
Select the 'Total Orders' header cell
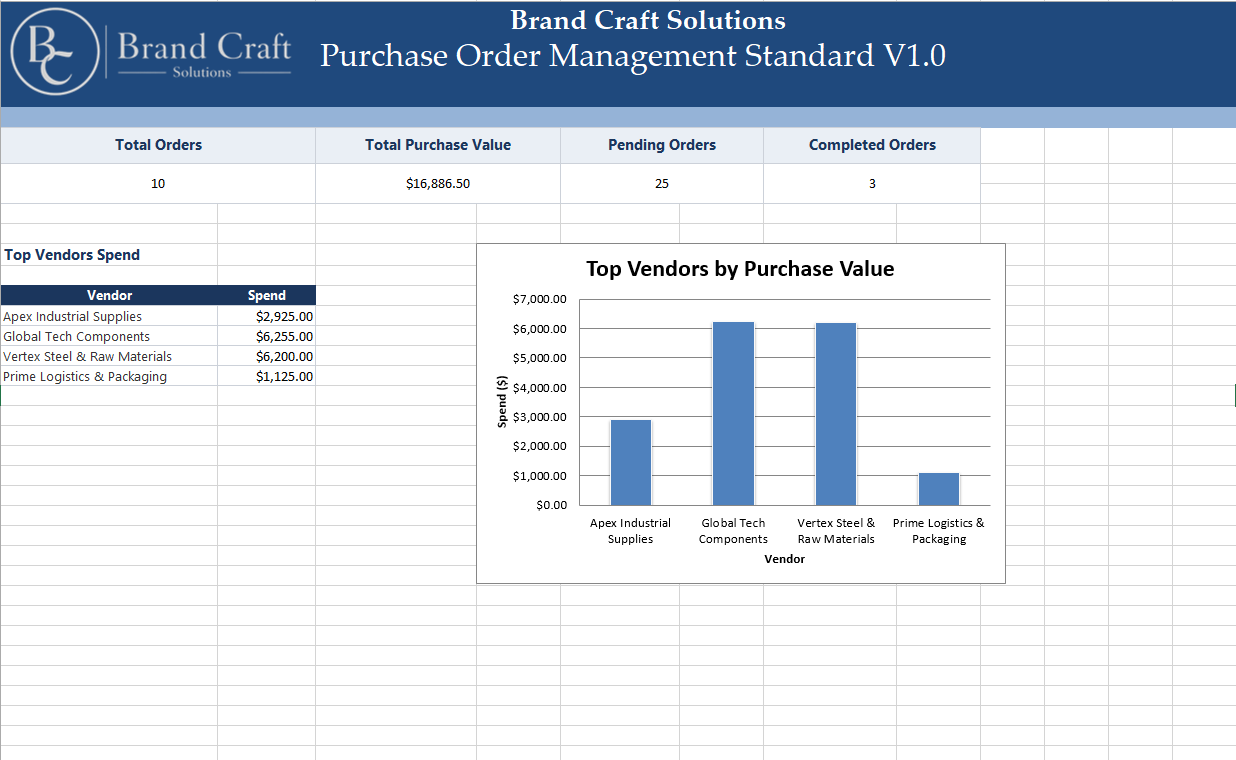click(158, 145)
